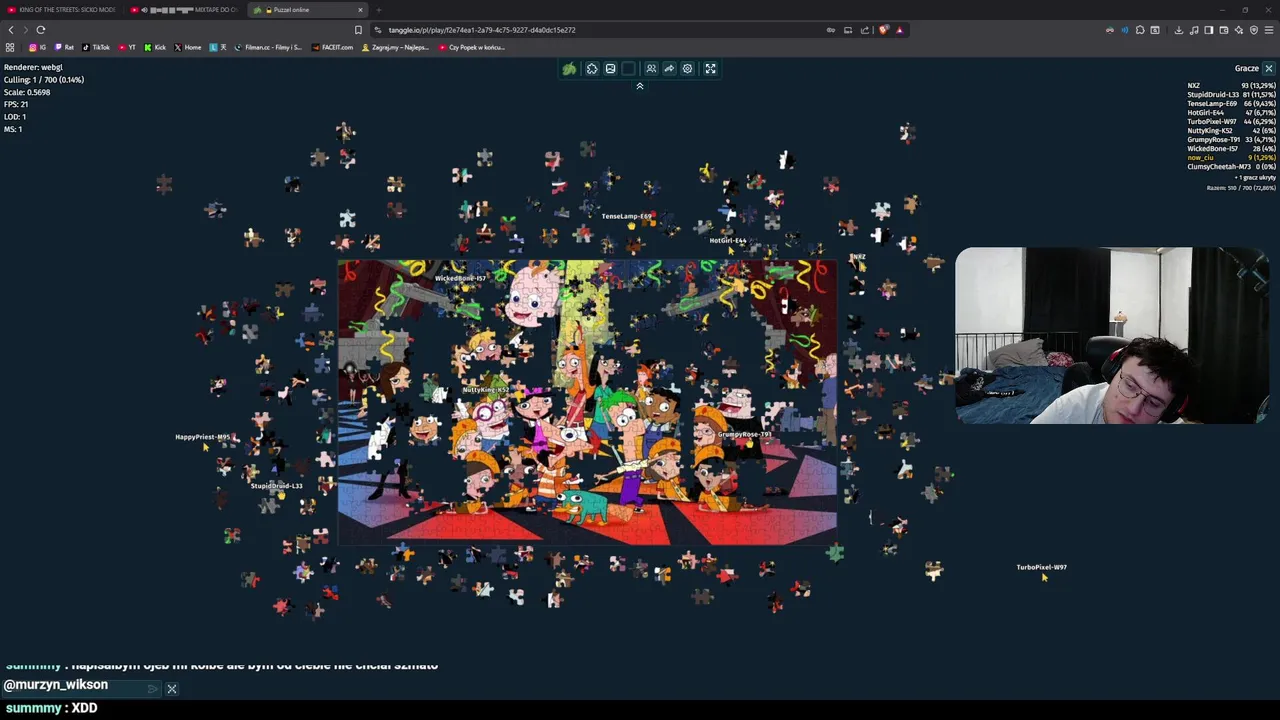Click '+ 1 gracz ukryty' text
Screen dimensions: 1280x720
click(x=1254, y=178)
